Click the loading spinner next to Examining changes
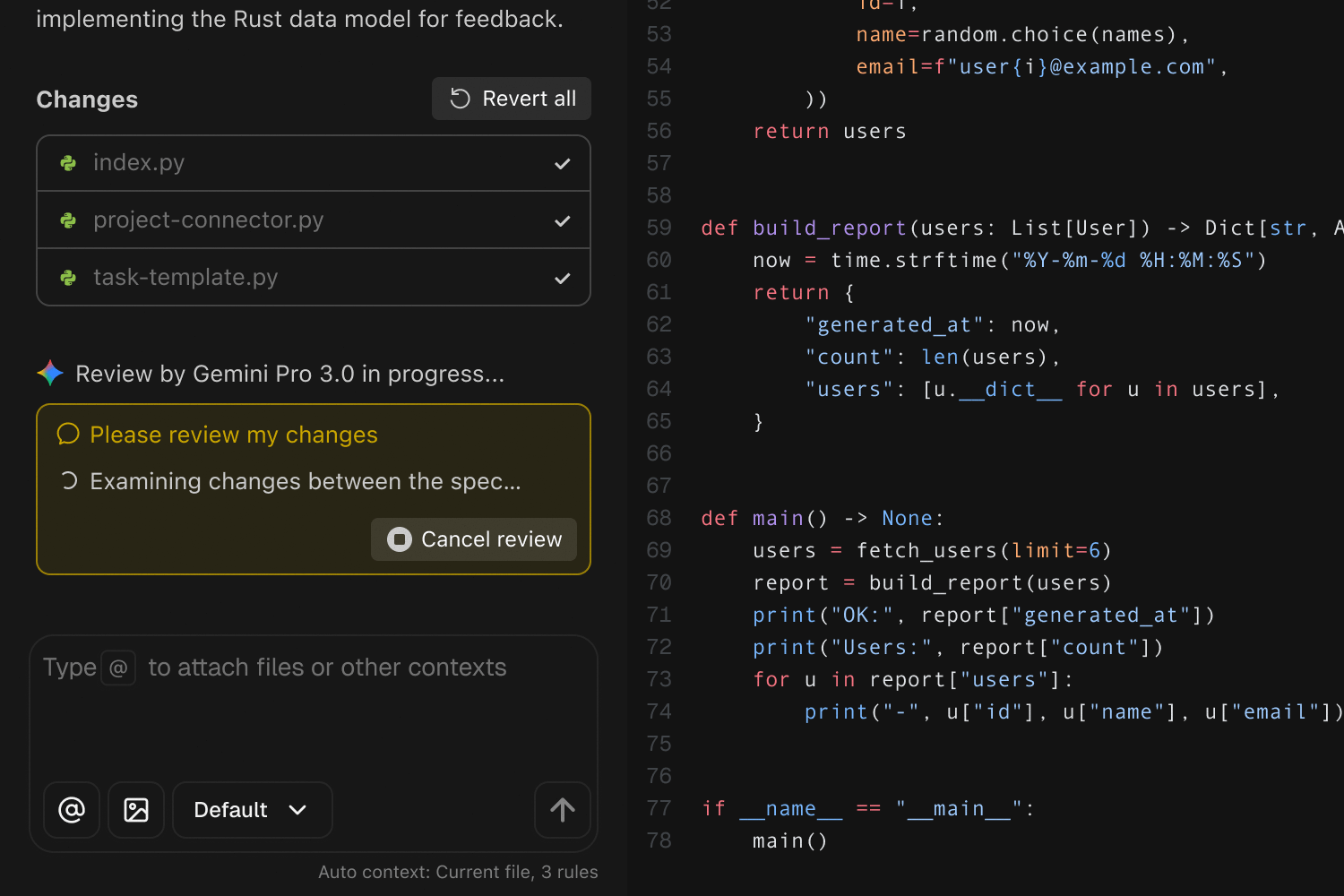The height and width of the screenshot is (896, 1344). tap(69, 481)
